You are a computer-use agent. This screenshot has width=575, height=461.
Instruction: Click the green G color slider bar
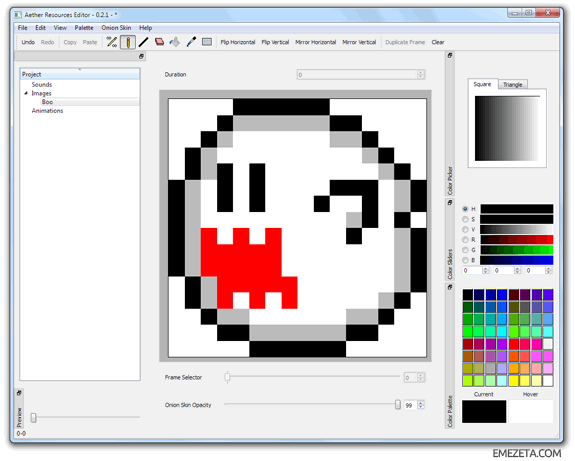coord(517,250)
